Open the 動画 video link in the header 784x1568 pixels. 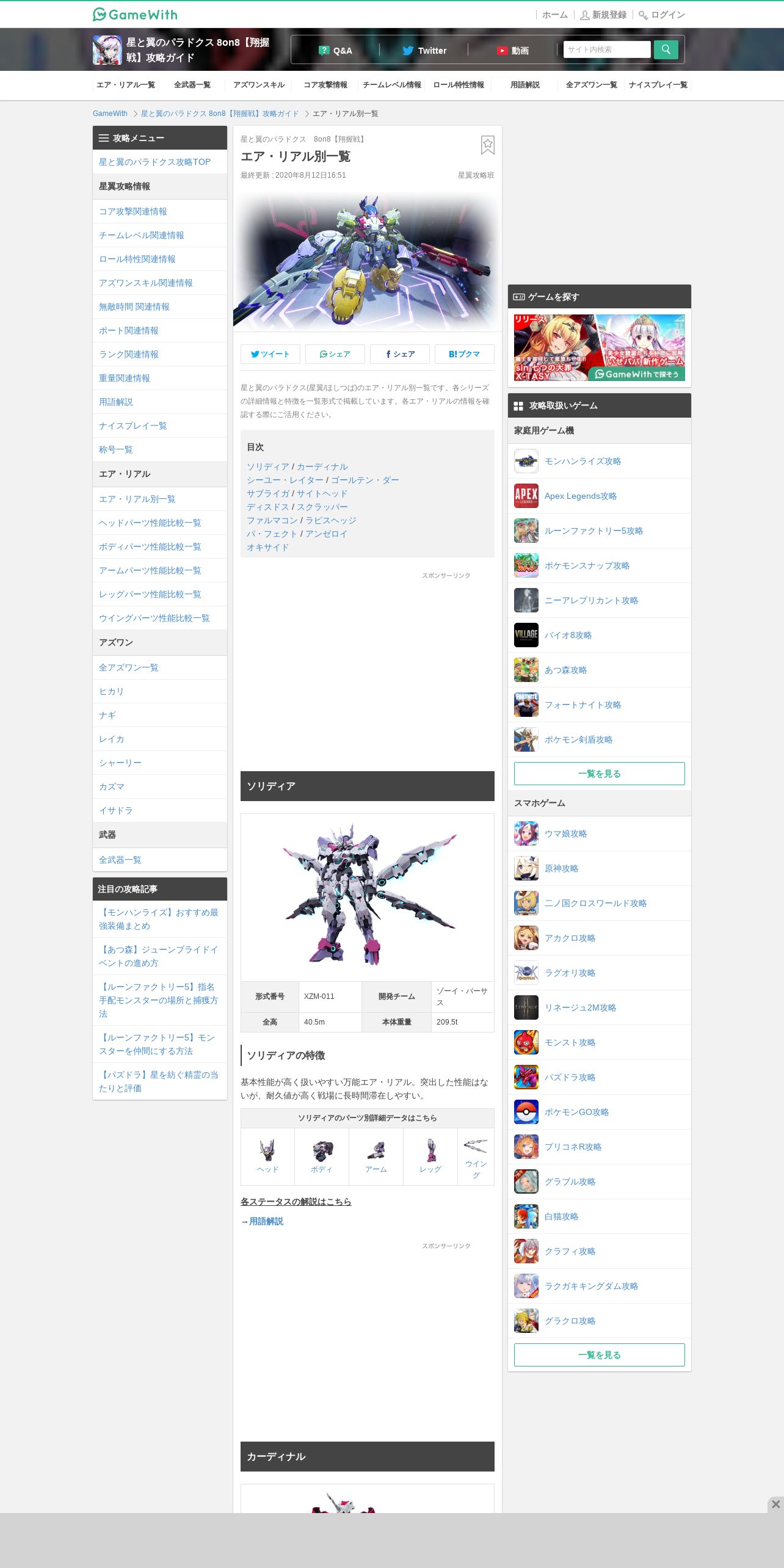pyautogui.click(x=512, y=51)
